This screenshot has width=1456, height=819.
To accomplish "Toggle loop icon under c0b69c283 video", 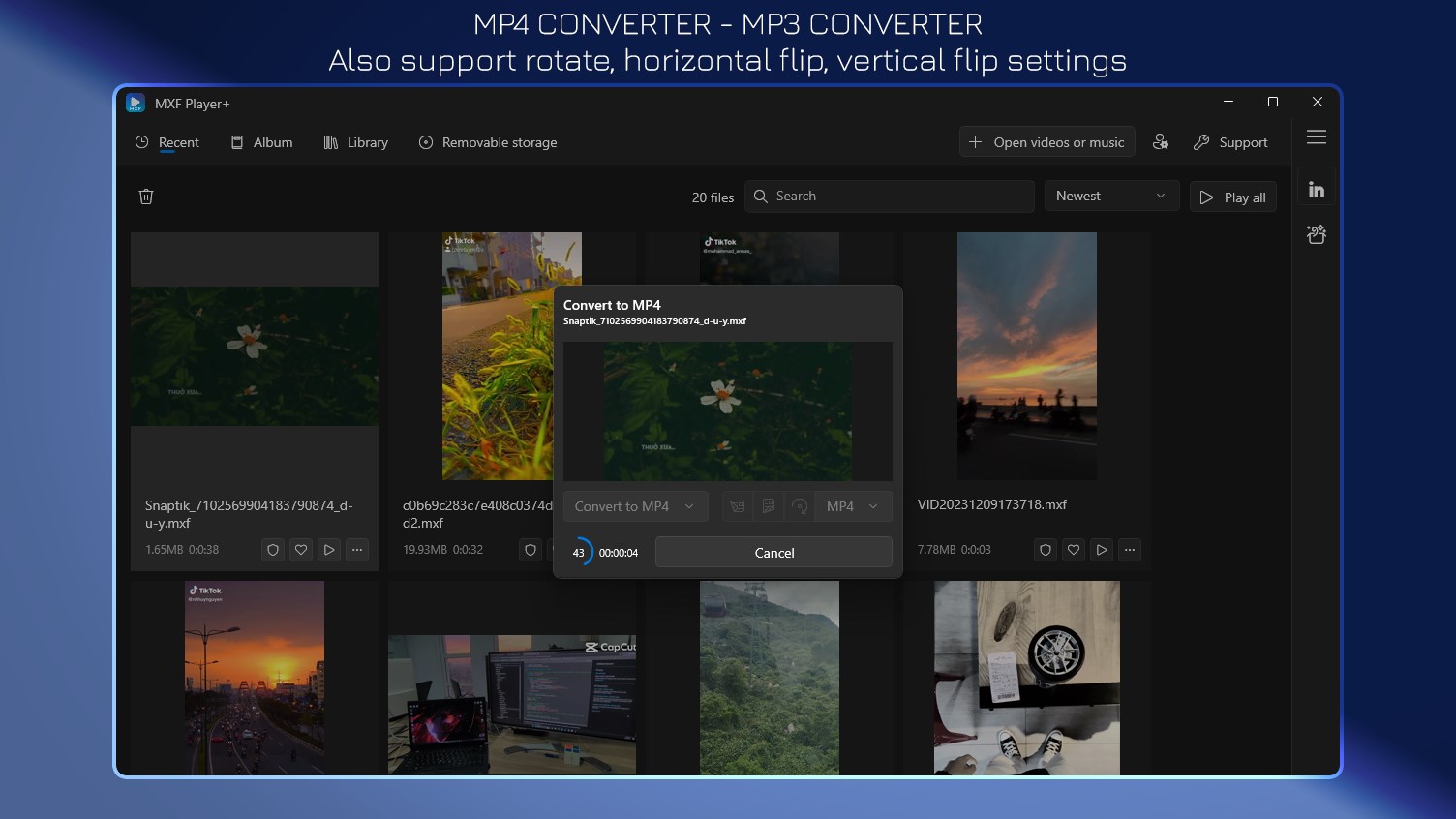I will point(531,549).
